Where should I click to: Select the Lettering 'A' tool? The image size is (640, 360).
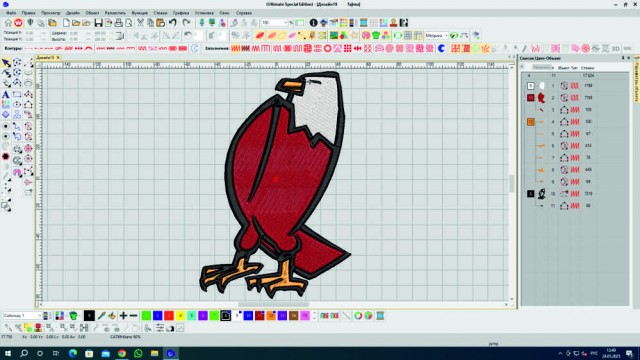pyautogui.click(x=6, y=94)
